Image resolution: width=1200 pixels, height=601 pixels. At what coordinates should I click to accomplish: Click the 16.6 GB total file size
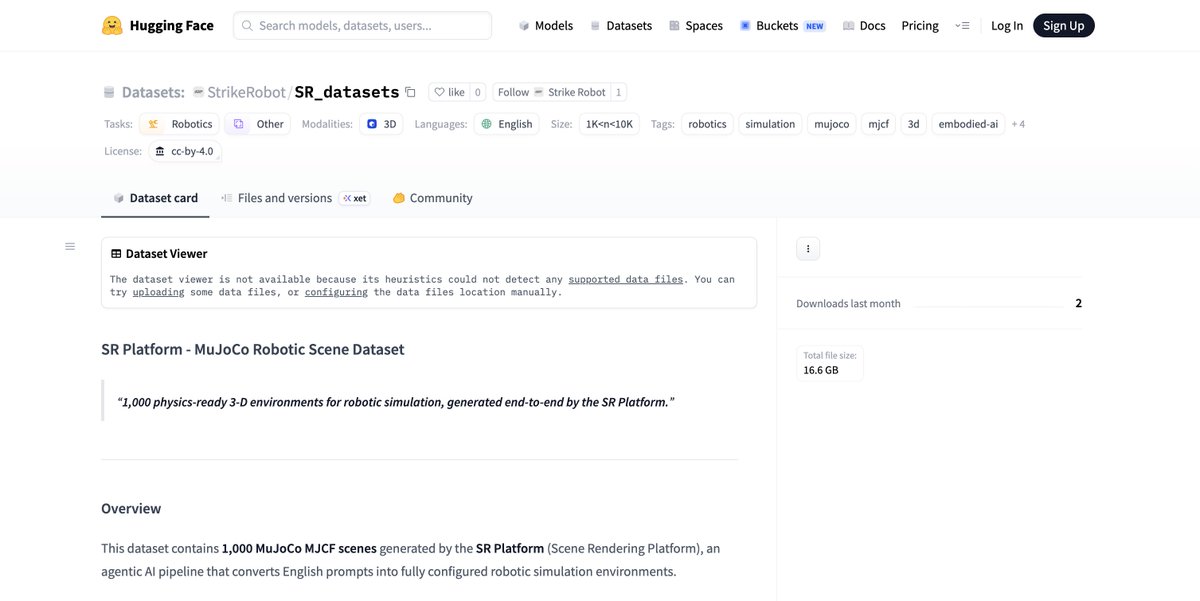tap(821, 370)
